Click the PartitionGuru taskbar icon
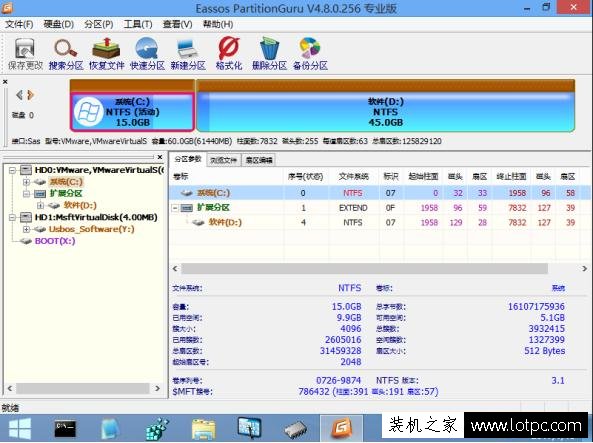Screen dimensions: 593x443 (342, 428)
